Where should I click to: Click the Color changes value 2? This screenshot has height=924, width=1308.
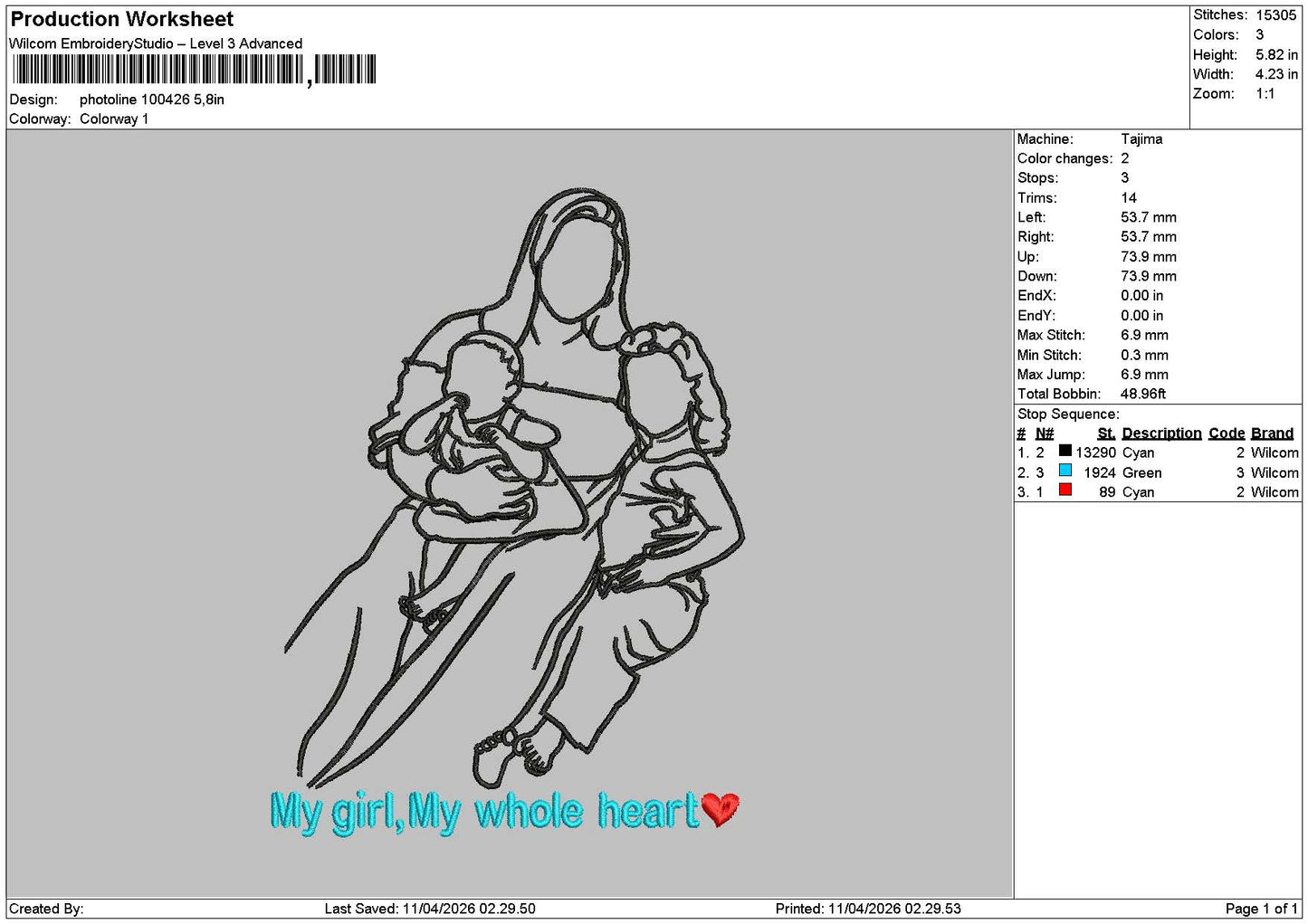click(x=1125, y=158)
